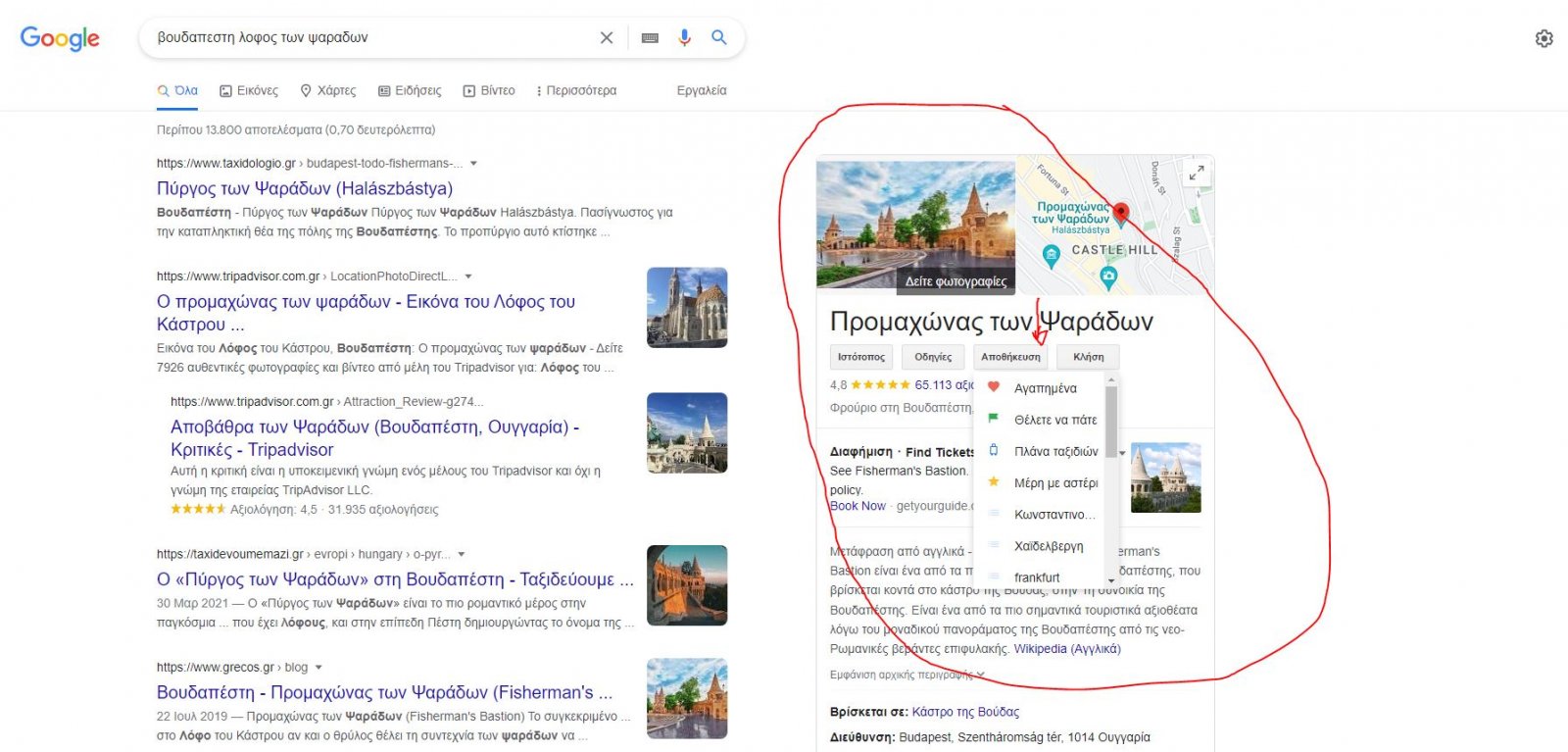Open the 65.113 reviews link
Viewport: 1568px width, 752px height.
coord(944,385)
